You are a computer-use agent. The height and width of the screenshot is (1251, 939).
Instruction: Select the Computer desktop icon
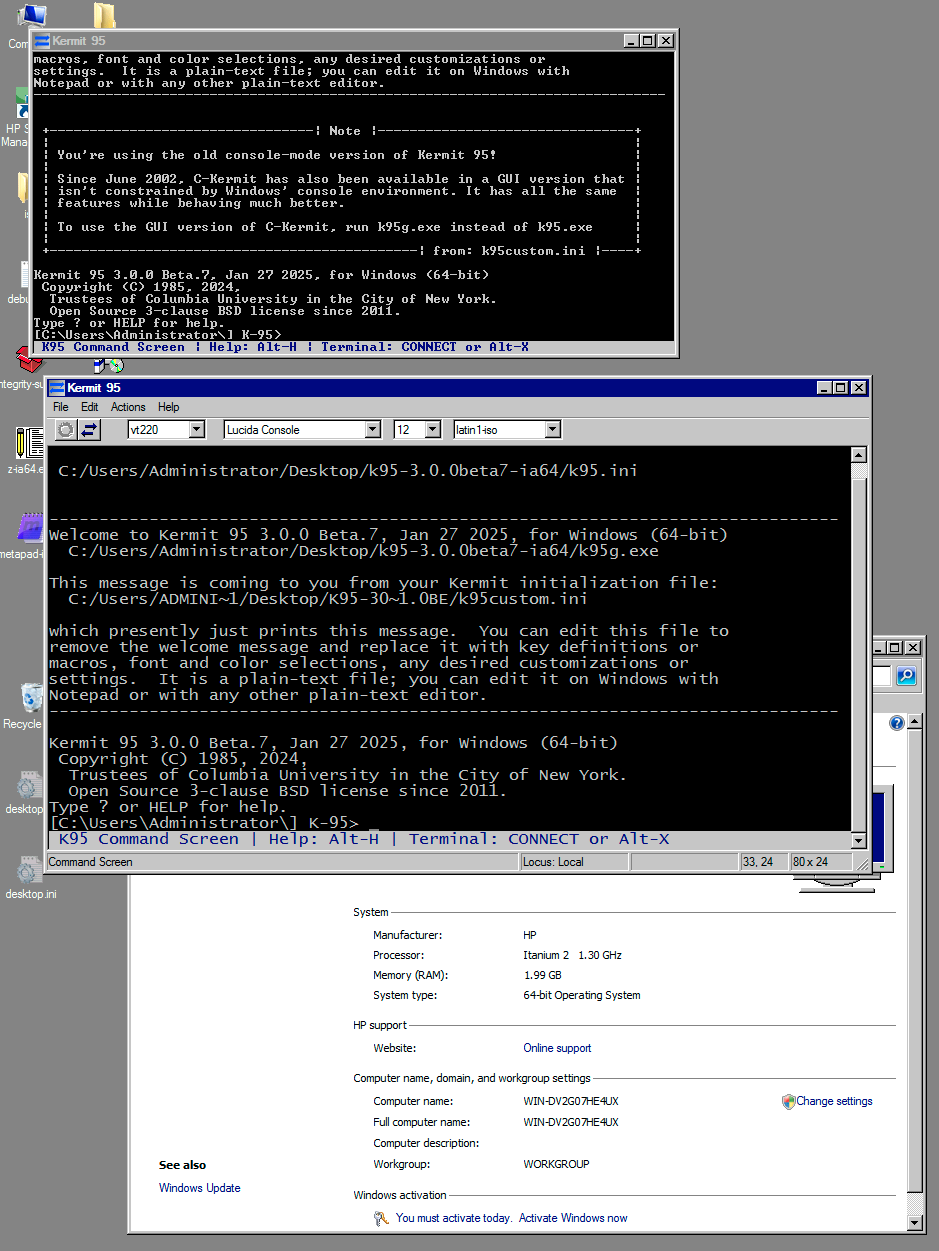[x=30, y=16]
